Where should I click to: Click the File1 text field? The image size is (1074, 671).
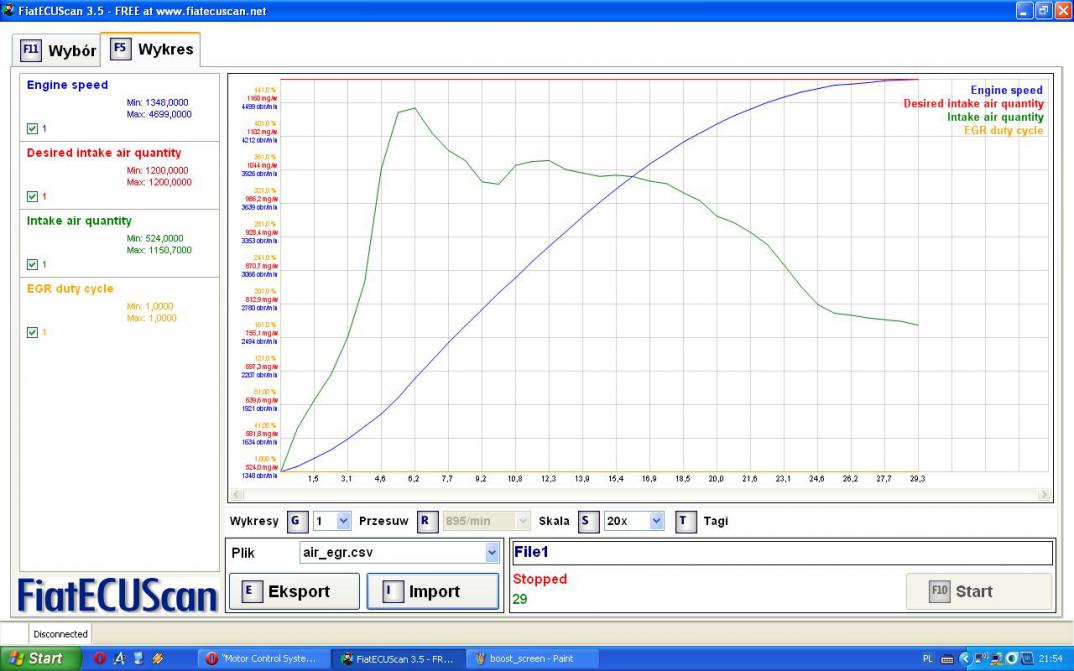click(x=782, y=553)
